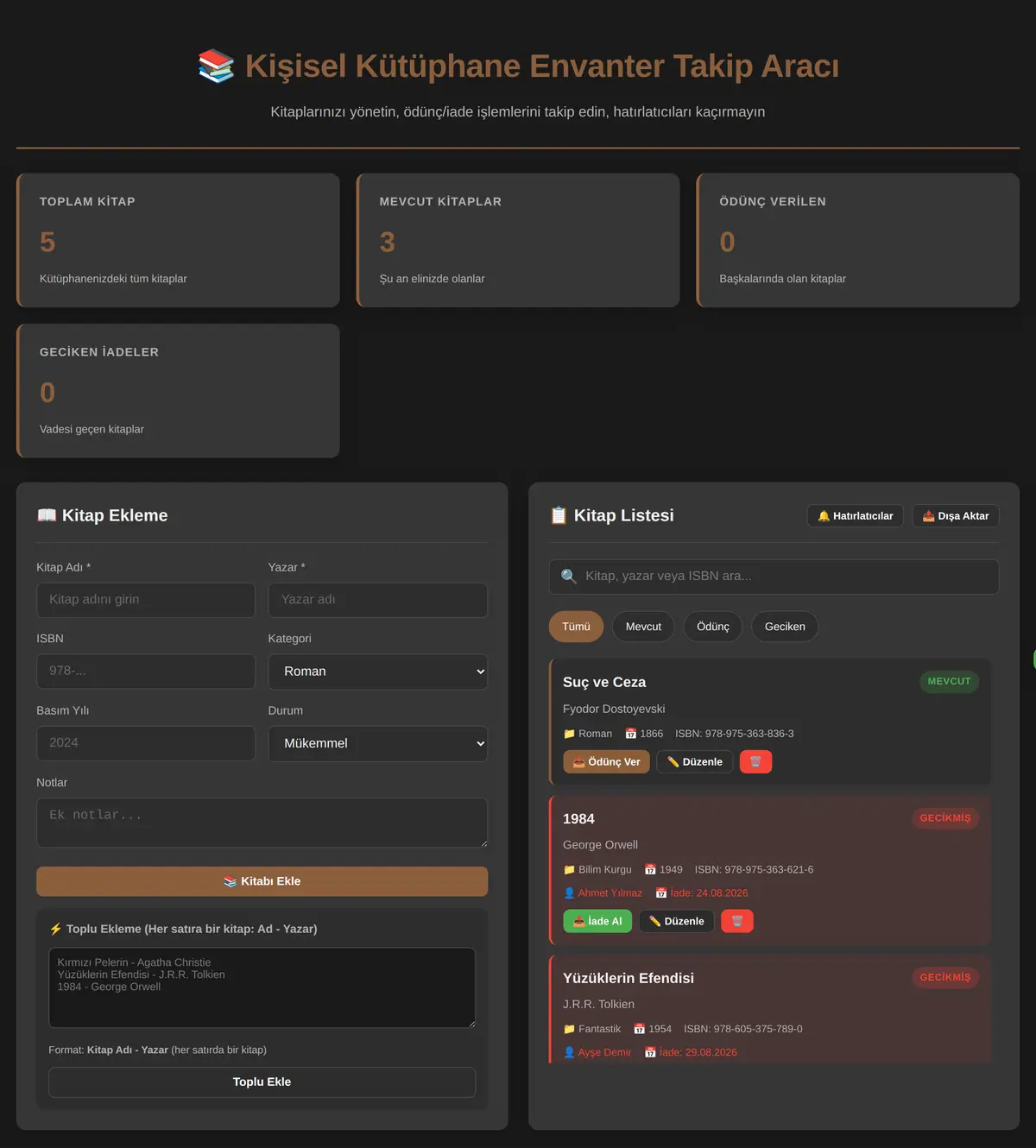Click the Mevcut Kitaplar stat card
1036x1148 pixels.
pyautogui.click(x=518, y=240)
